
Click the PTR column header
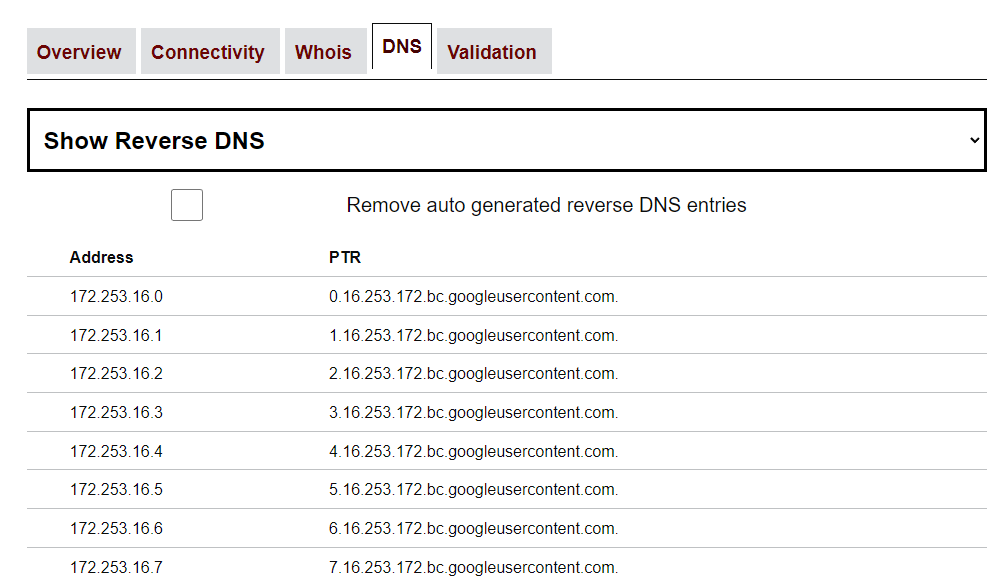(345, 257)
